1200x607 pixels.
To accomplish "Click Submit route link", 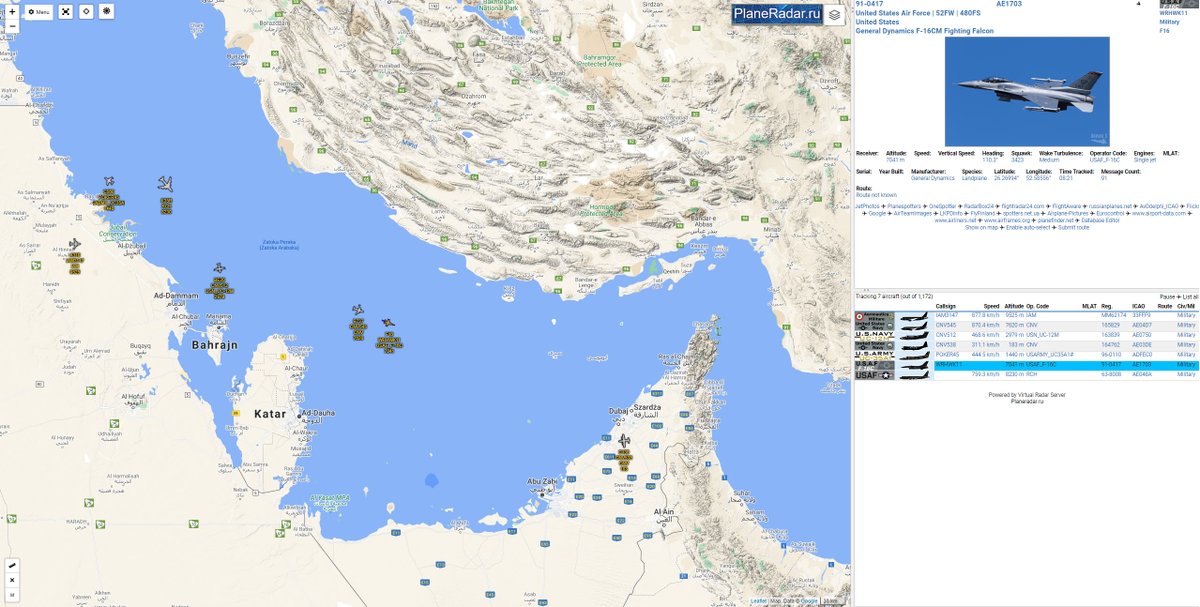I will coord(1073,227).
